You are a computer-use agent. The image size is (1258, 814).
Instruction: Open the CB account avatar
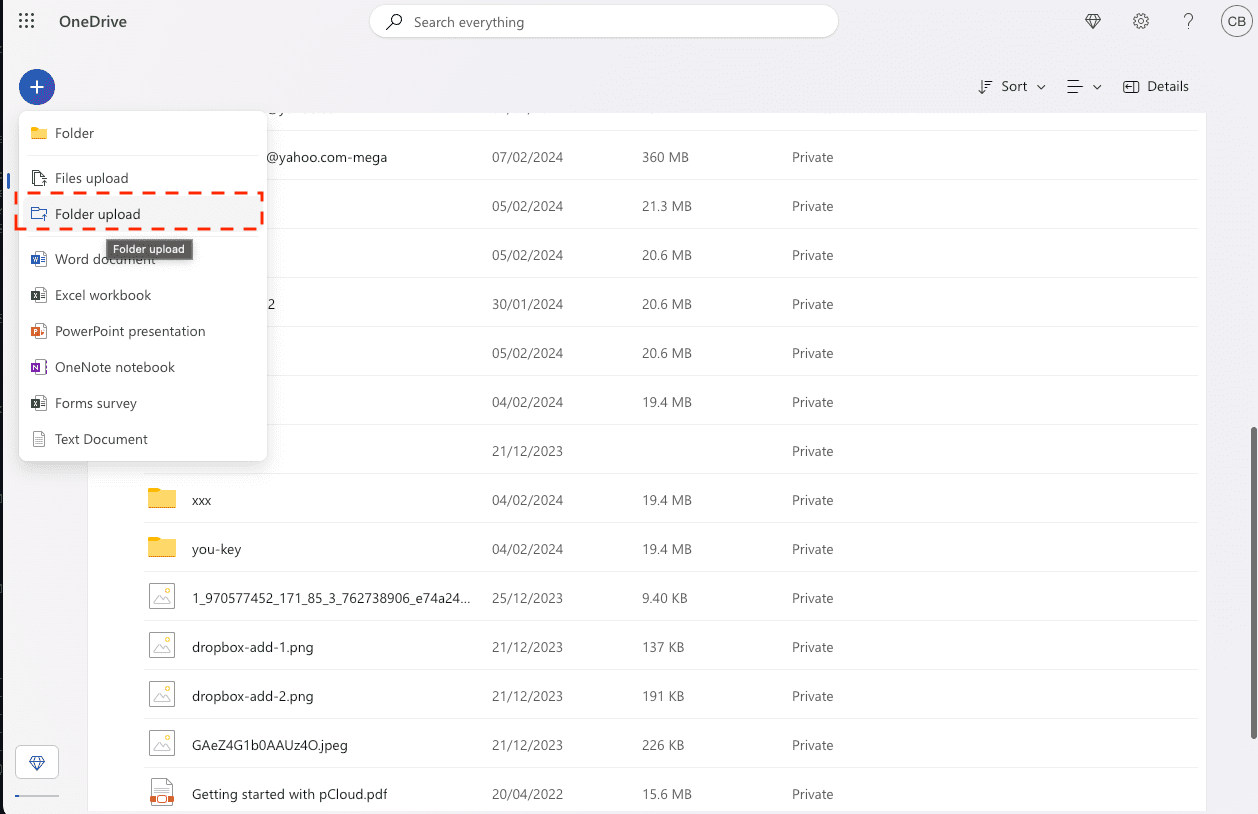(x=1236, y=22)
